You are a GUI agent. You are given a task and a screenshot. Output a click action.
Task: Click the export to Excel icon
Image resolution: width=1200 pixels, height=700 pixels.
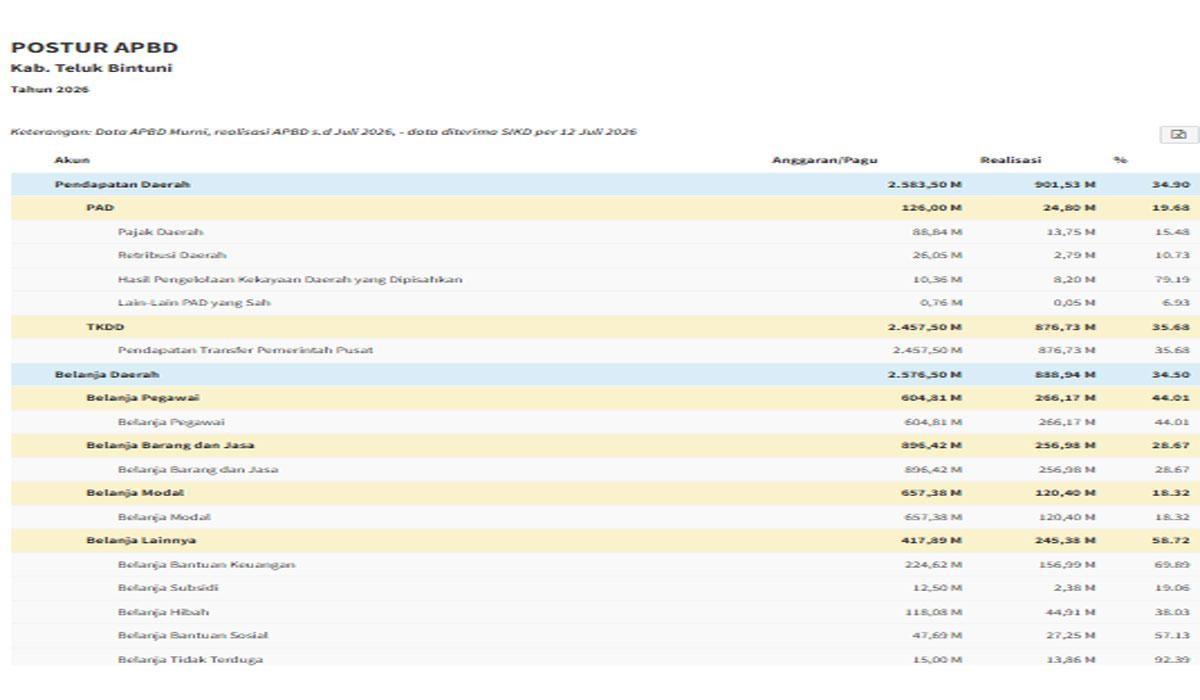pyautogui.click(x=1178, y=135)
